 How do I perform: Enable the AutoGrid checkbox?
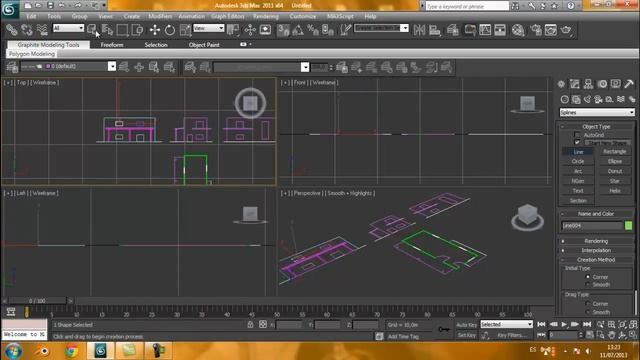tap(577, 135)
